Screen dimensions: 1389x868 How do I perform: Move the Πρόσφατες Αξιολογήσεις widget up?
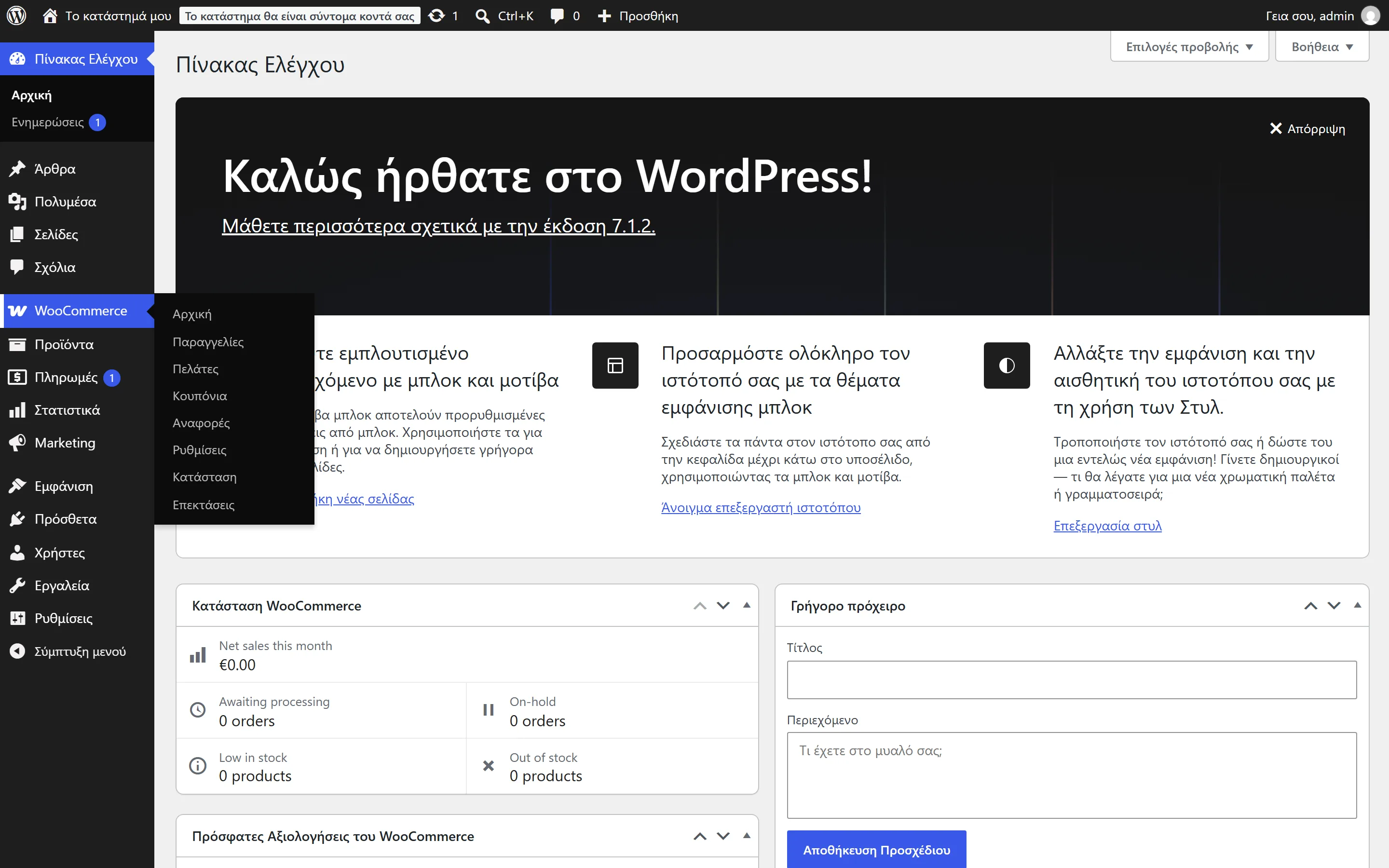[700, 837]
